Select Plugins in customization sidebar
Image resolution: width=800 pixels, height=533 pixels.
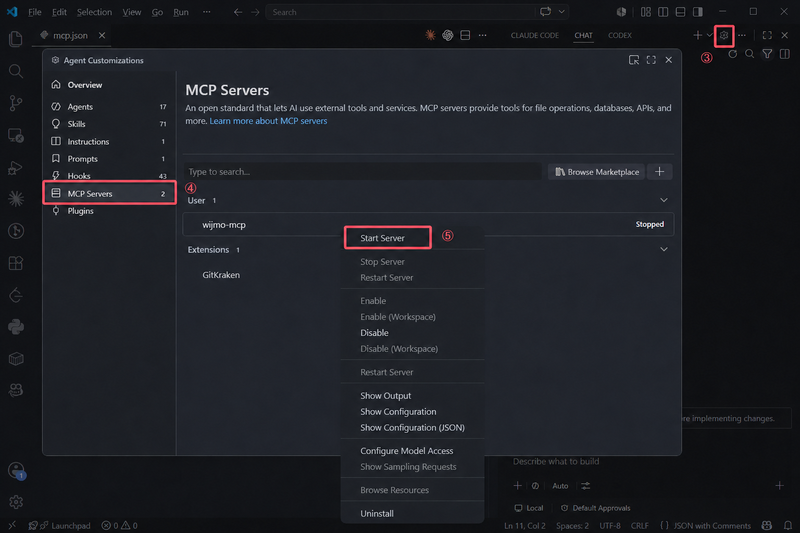tap(110, 211)
